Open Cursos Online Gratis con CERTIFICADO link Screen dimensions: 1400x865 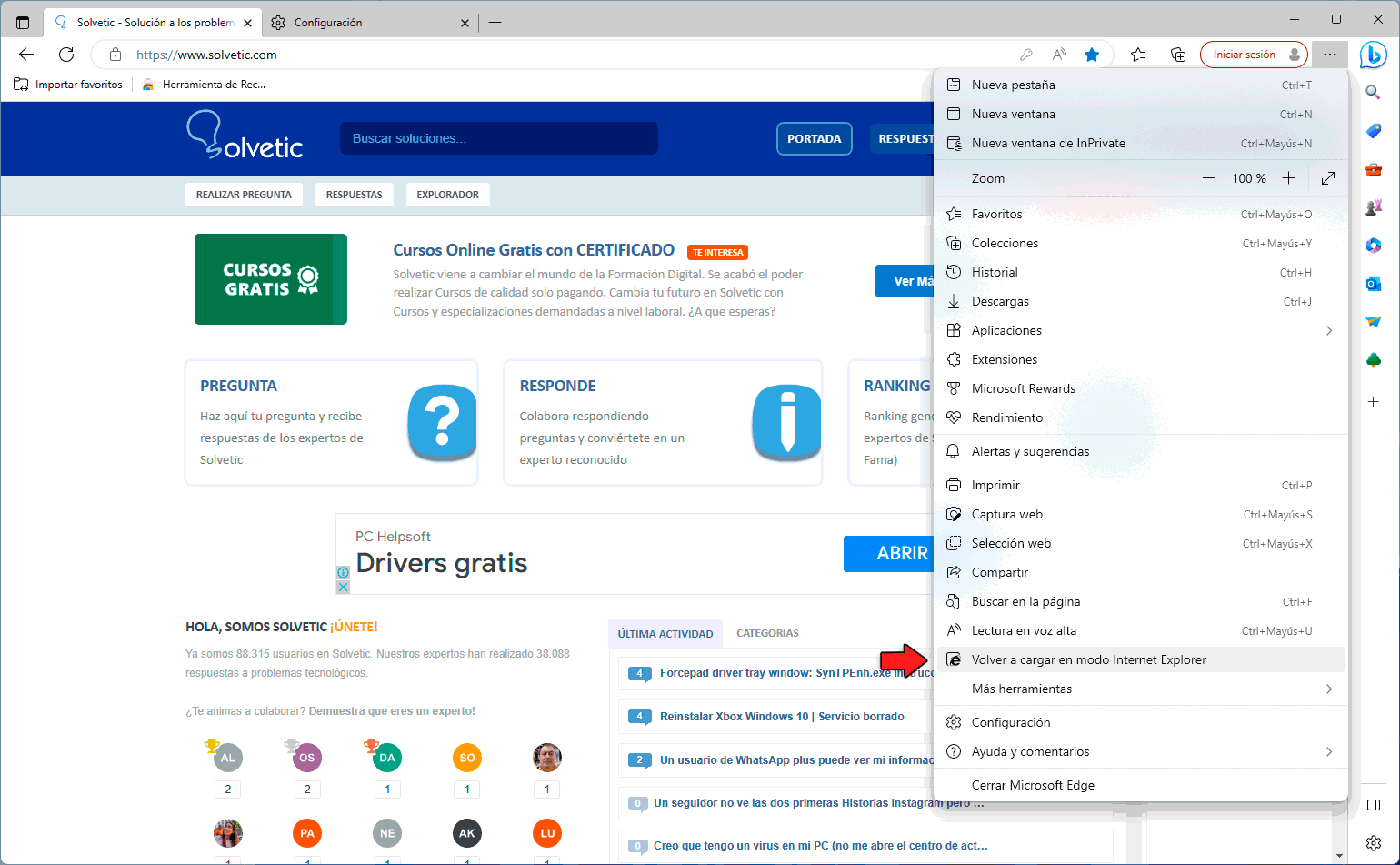(534, 250)
